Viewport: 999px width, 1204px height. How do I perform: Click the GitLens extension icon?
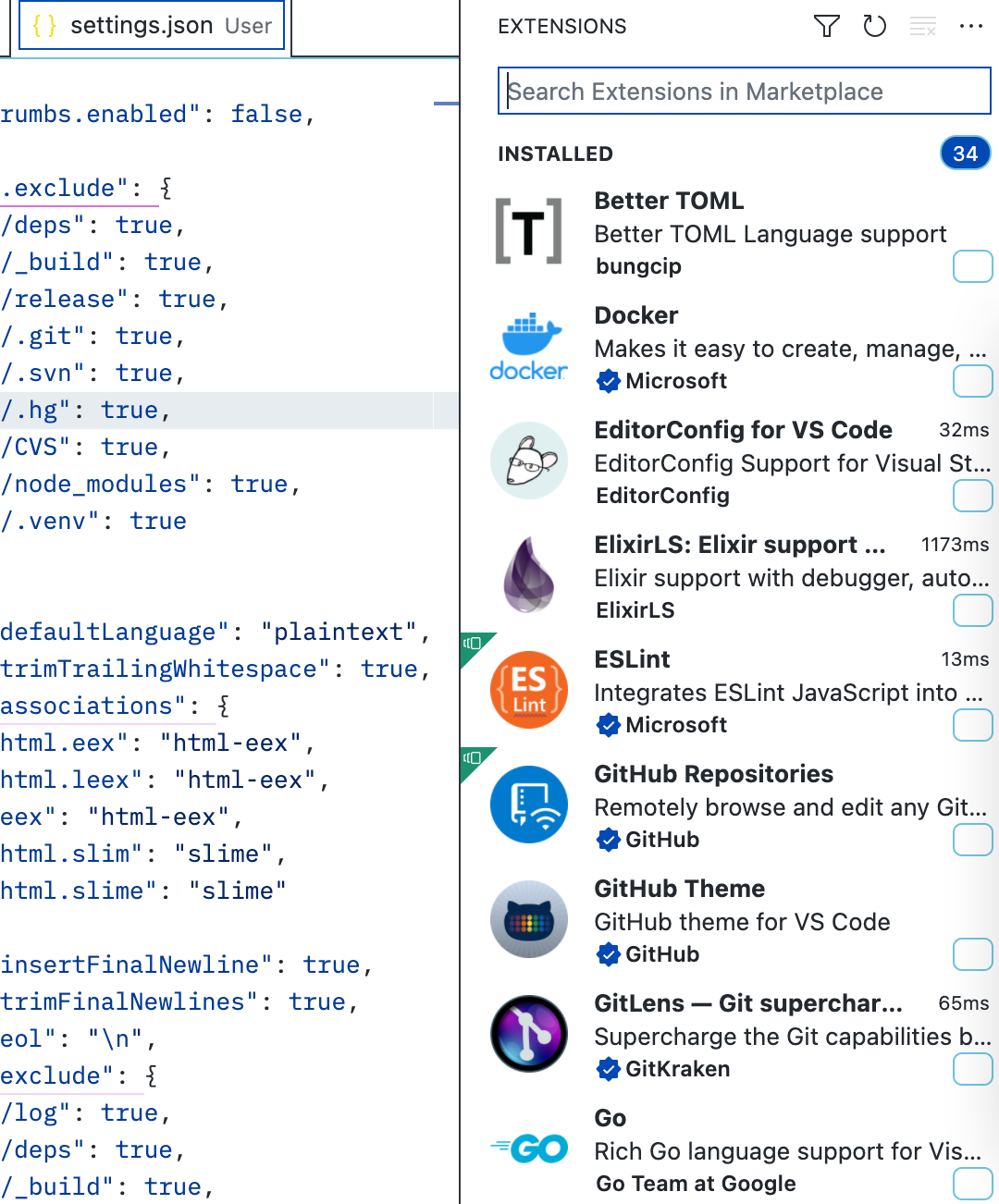pyautogui.click(x=528, y=1034)
